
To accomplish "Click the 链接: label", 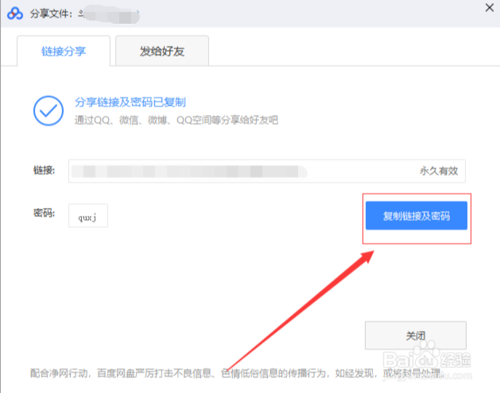I will pos(44,170).
